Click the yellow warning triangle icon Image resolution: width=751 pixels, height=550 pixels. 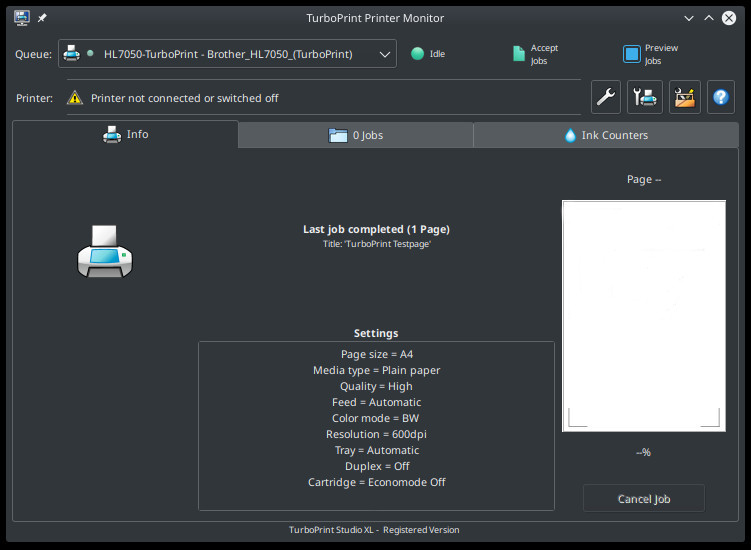[x=75, y=98]
